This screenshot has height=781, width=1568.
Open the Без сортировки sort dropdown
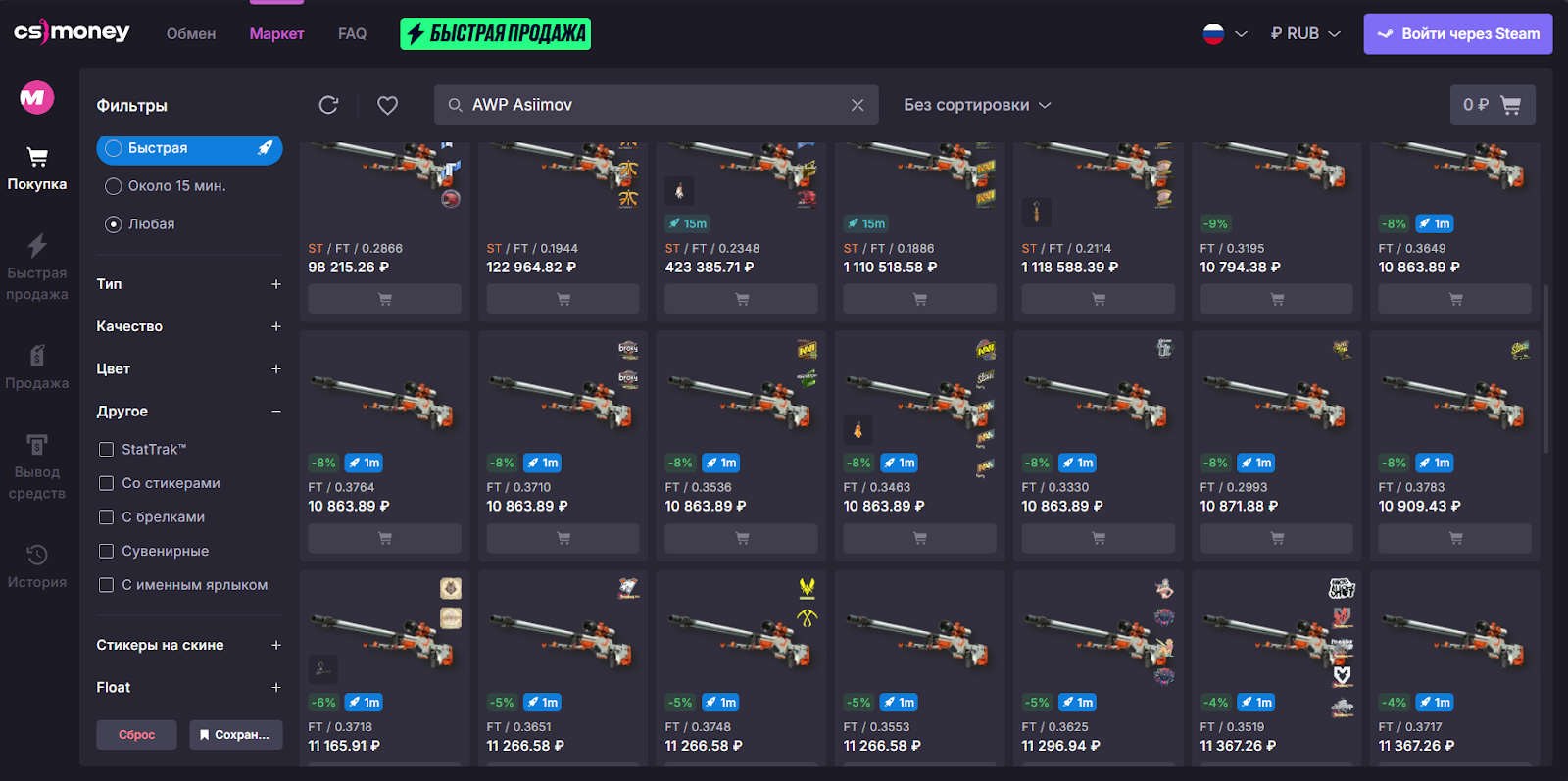click(977, 105)
